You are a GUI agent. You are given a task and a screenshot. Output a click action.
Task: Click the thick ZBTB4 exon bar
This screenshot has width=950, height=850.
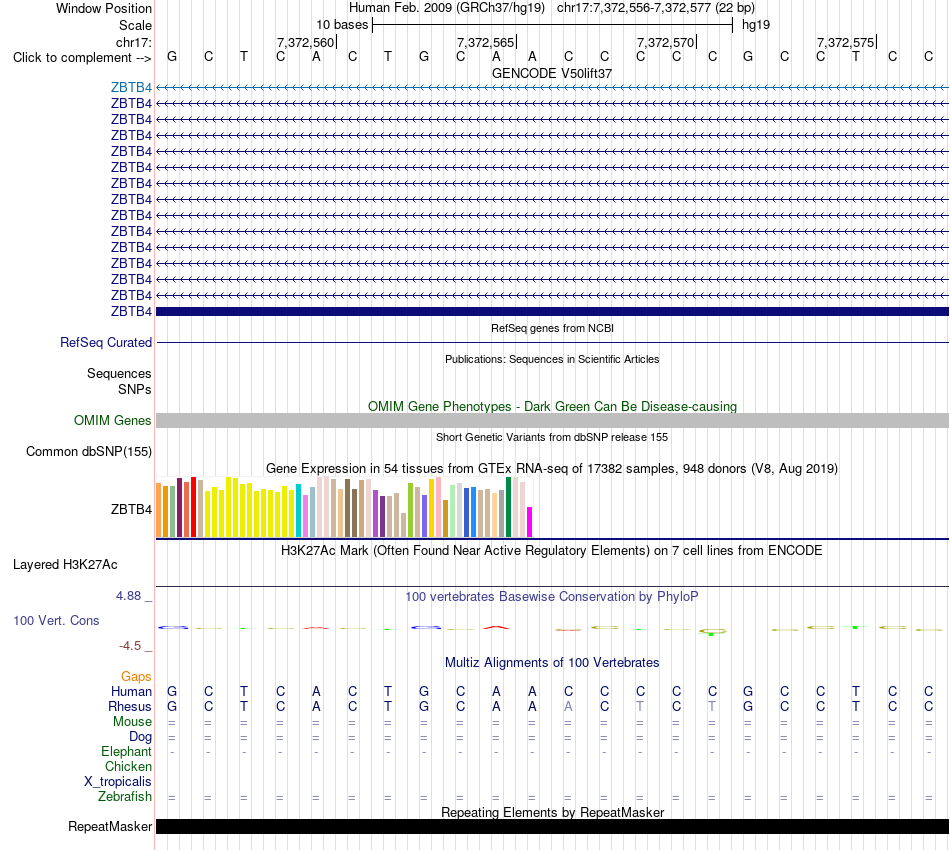tap(552, 311)
